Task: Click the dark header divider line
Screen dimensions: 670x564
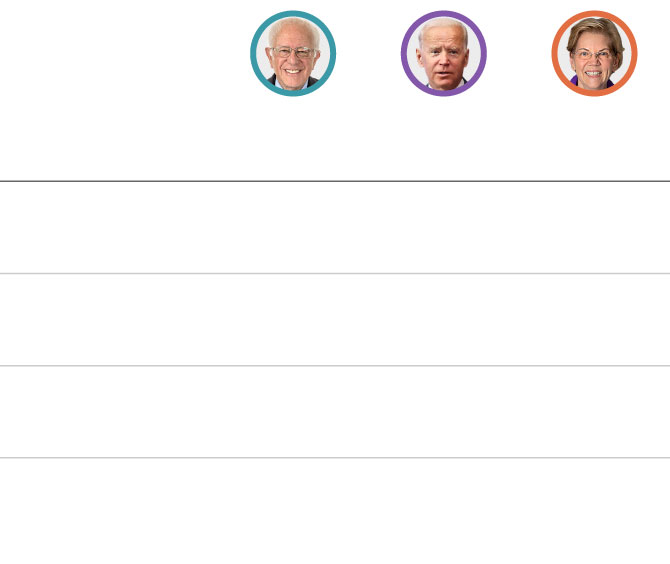Action: 335,181
